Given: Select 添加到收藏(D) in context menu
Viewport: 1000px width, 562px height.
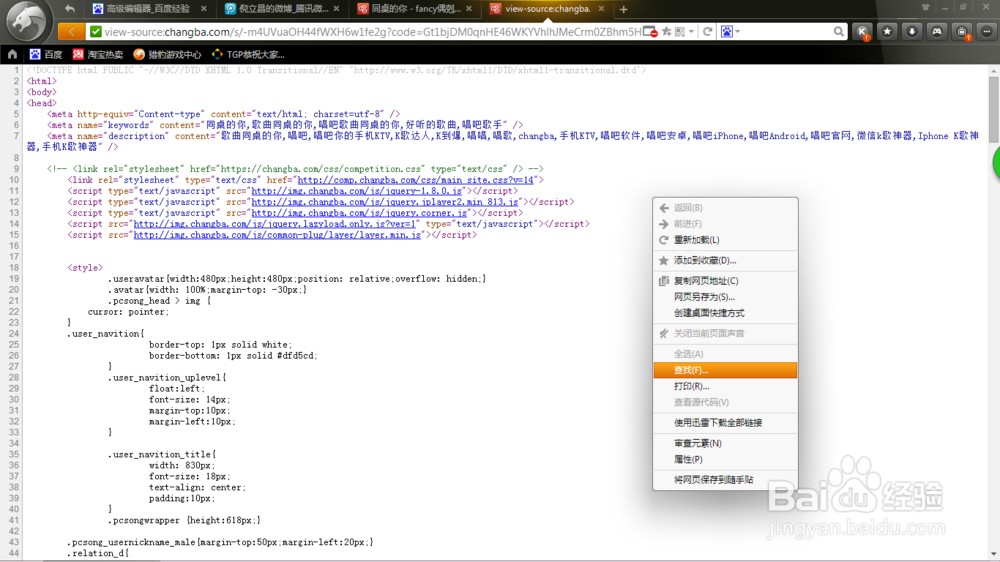Looking at the screenshot, I should click(725, 260).
